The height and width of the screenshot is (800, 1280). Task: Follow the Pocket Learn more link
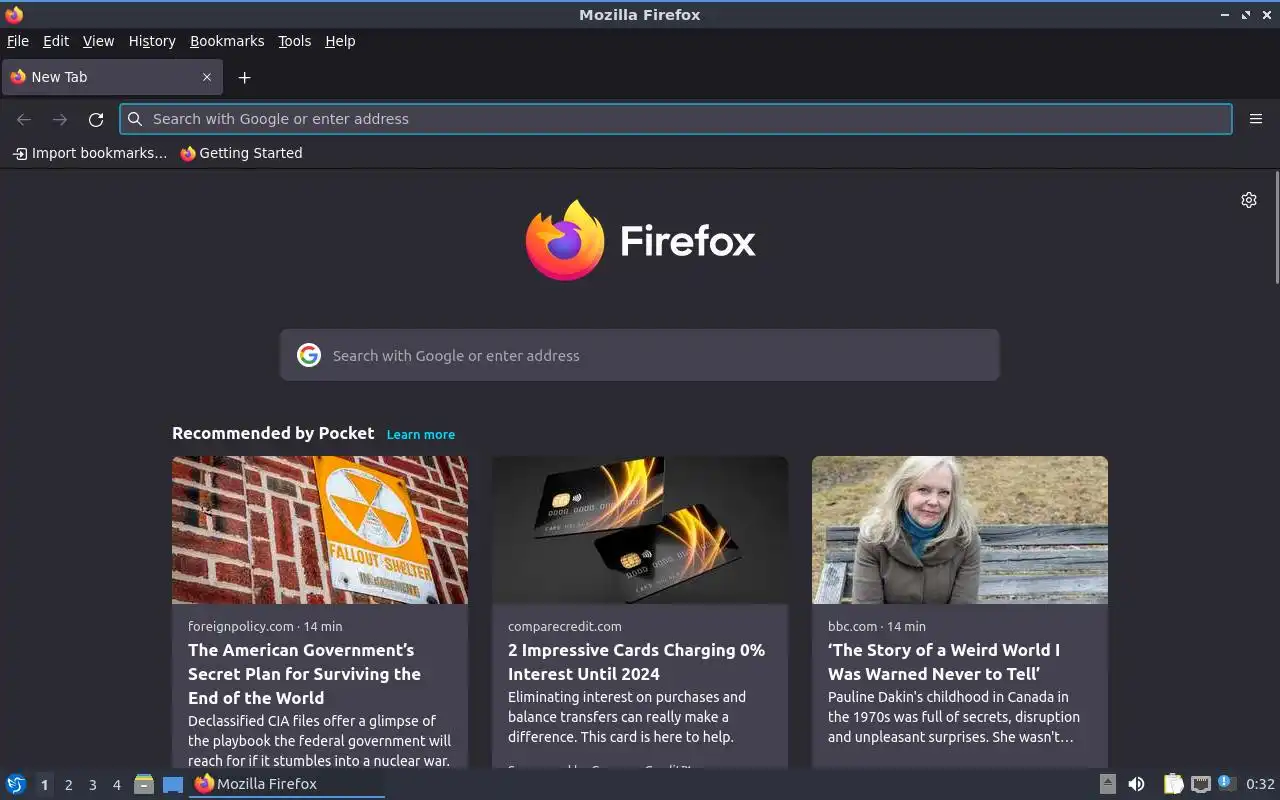tap(421, 434)
